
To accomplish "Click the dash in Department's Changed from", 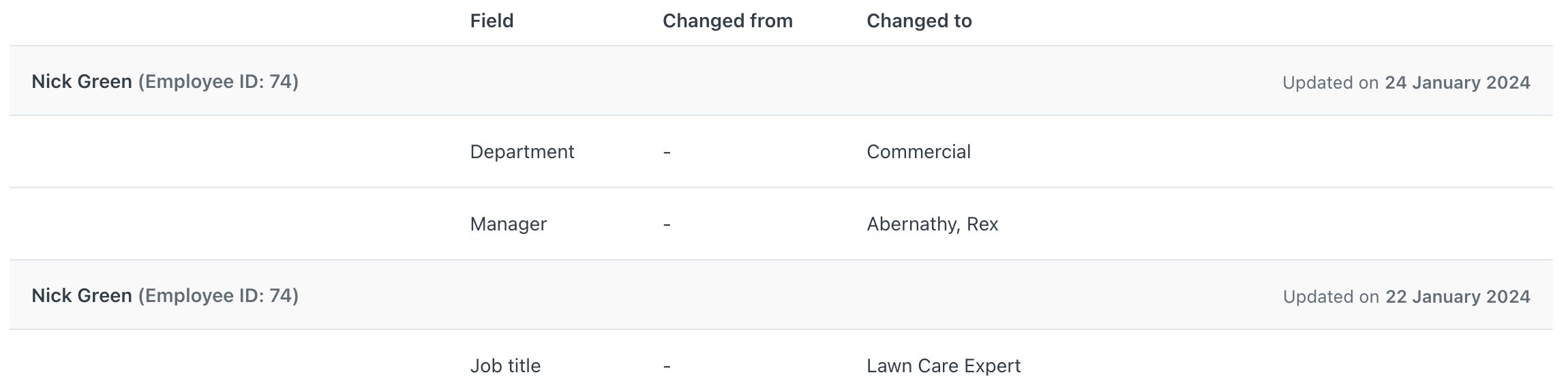I will pos(667,152).
